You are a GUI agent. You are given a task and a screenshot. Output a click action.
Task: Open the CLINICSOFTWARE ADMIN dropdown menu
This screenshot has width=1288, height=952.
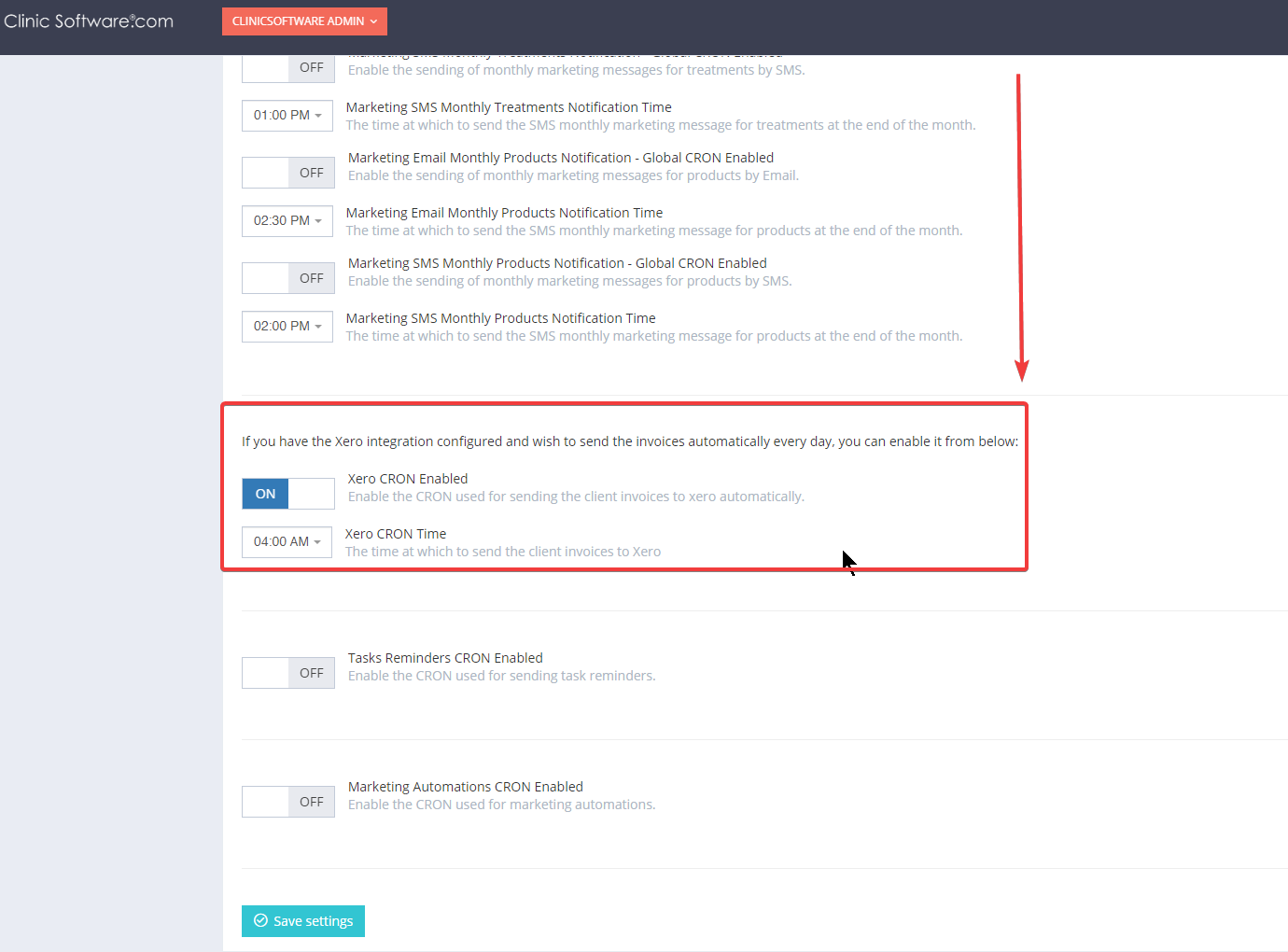[304, 21]
